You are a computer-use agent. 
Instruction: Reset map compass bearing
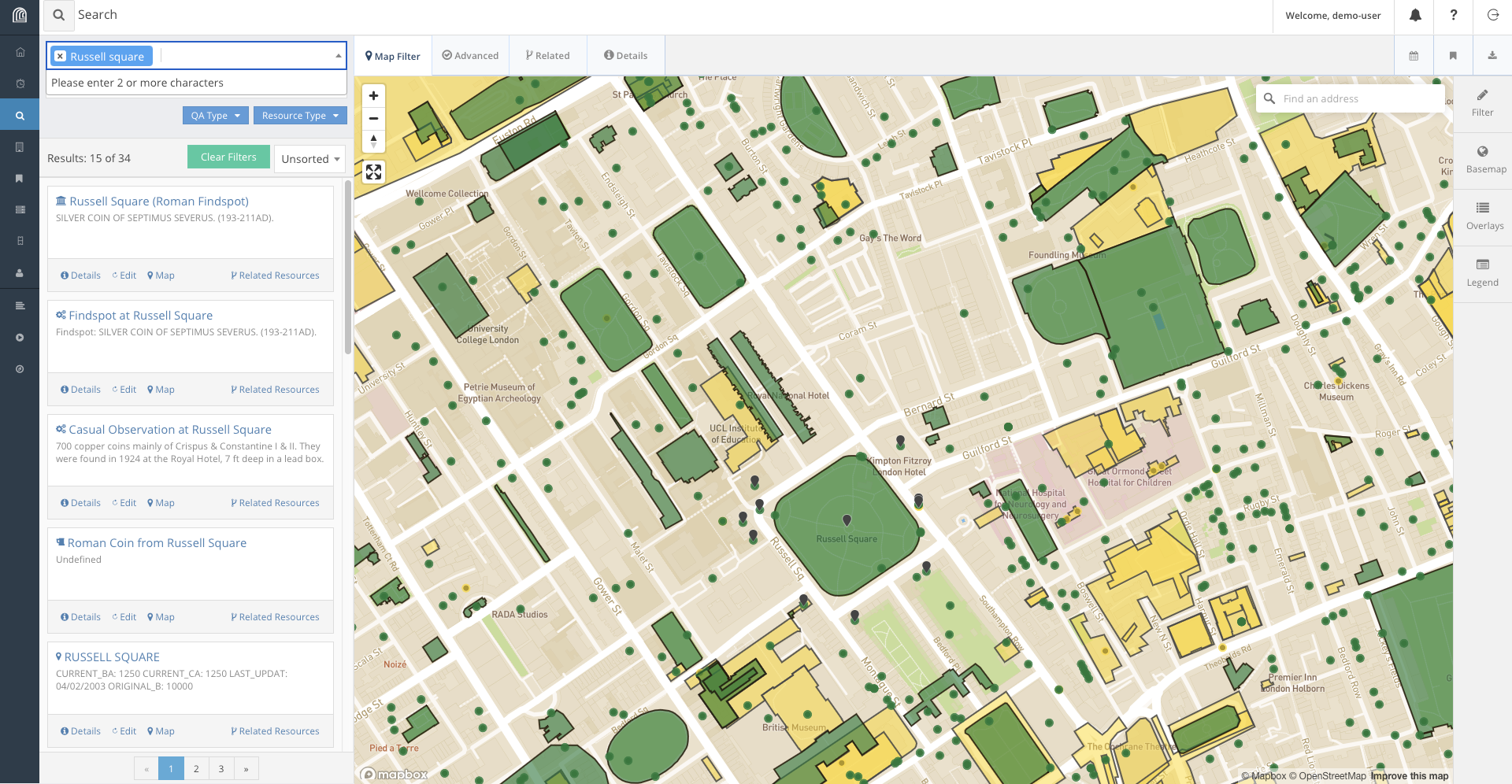(x=373, y=142)
